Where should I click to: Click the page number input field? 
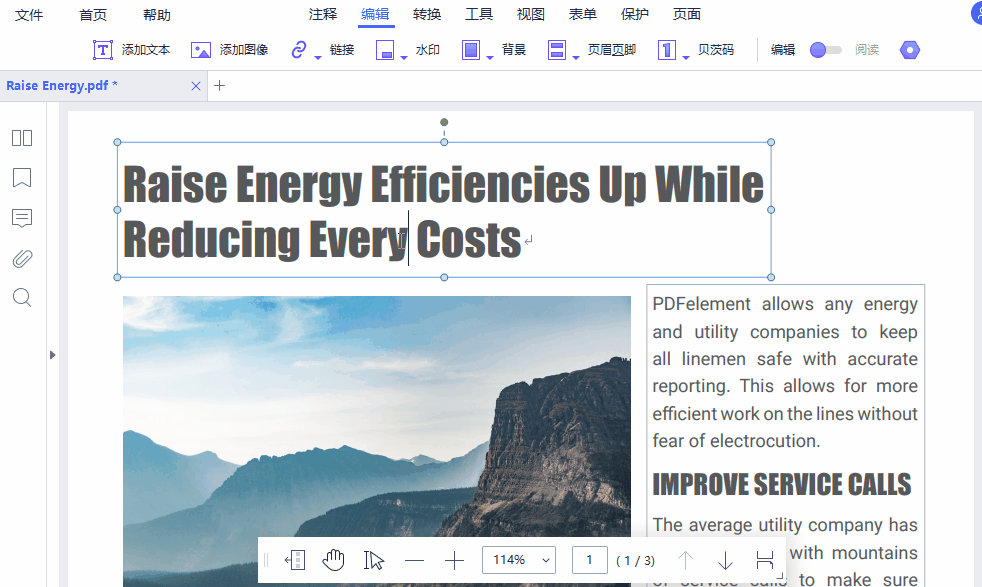tap(590, 560)
